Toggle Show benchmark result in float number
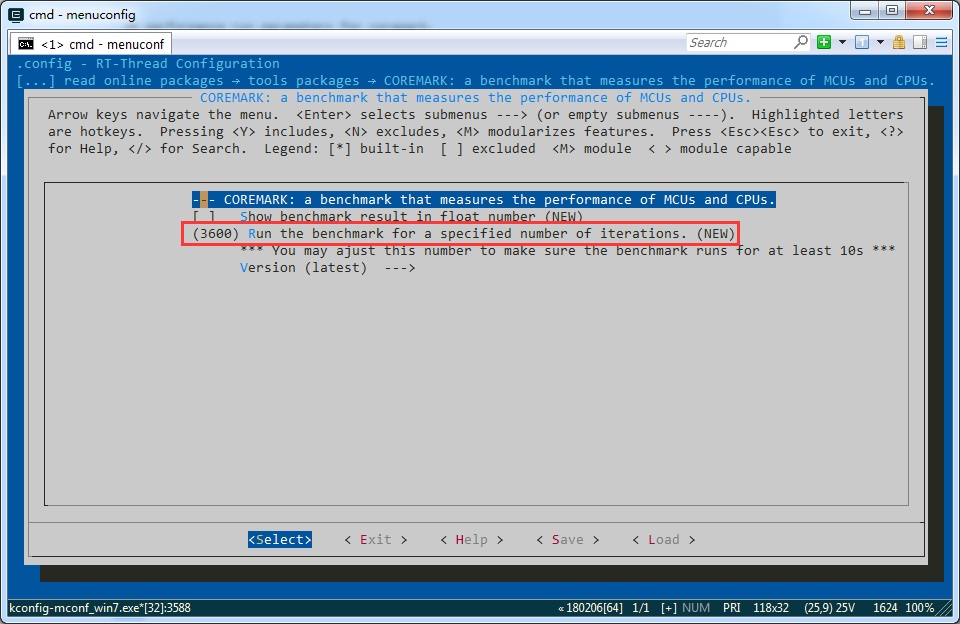The image size is (960, 624). click(204, 217)
